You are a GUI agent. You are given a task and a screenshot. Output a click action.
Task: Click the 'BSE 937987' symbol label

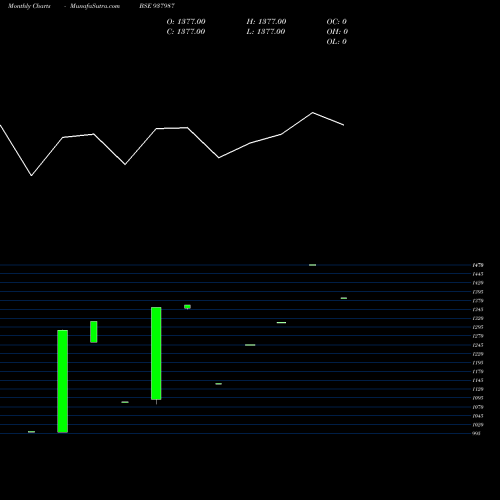(157, 6)
